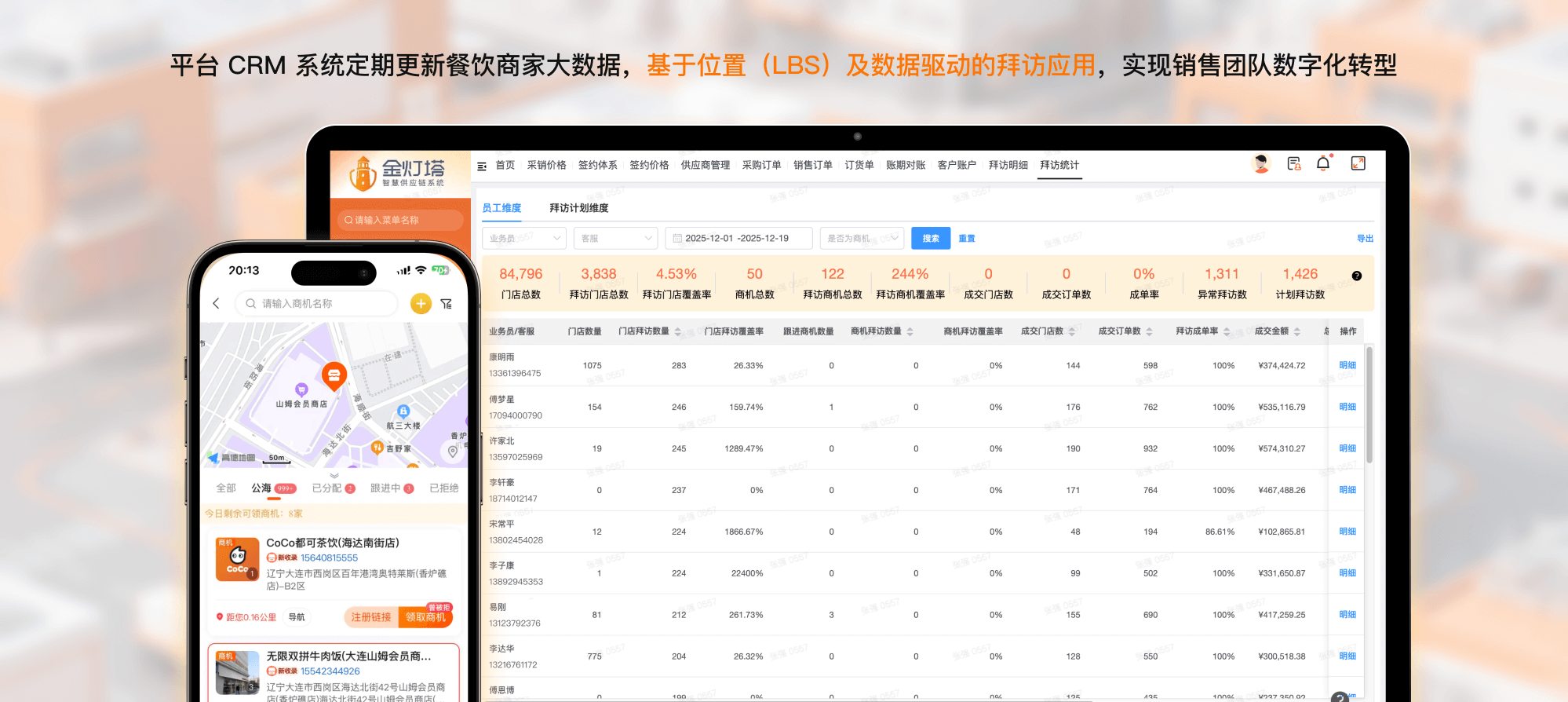Open fullscreen with the expand icon
Image resolution: width=1568 pixels, height=702 pixels.
pyautogui.click(x=1358, y=163)
